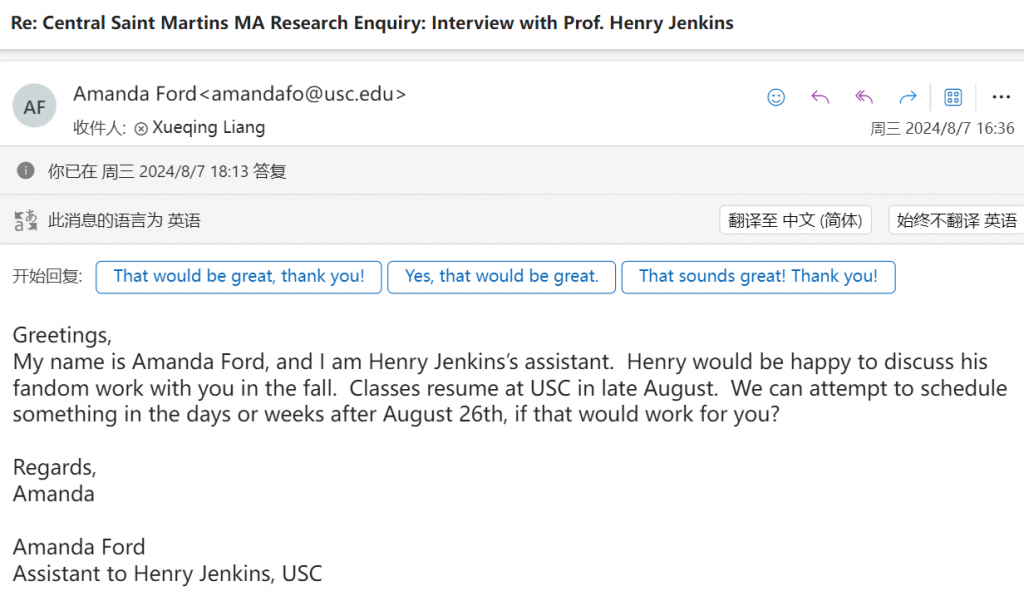Open sender contact Amanda Ford amandafo@usc.edu
This screenshot has height=596, width=1024.
click(x=239, y=94)
